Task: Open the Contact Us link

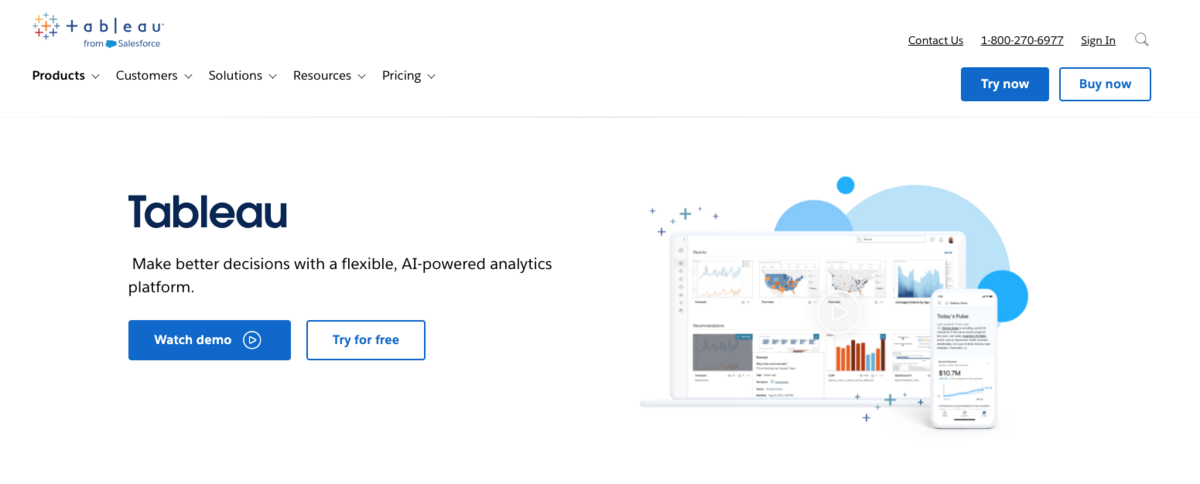Action: 935,40
